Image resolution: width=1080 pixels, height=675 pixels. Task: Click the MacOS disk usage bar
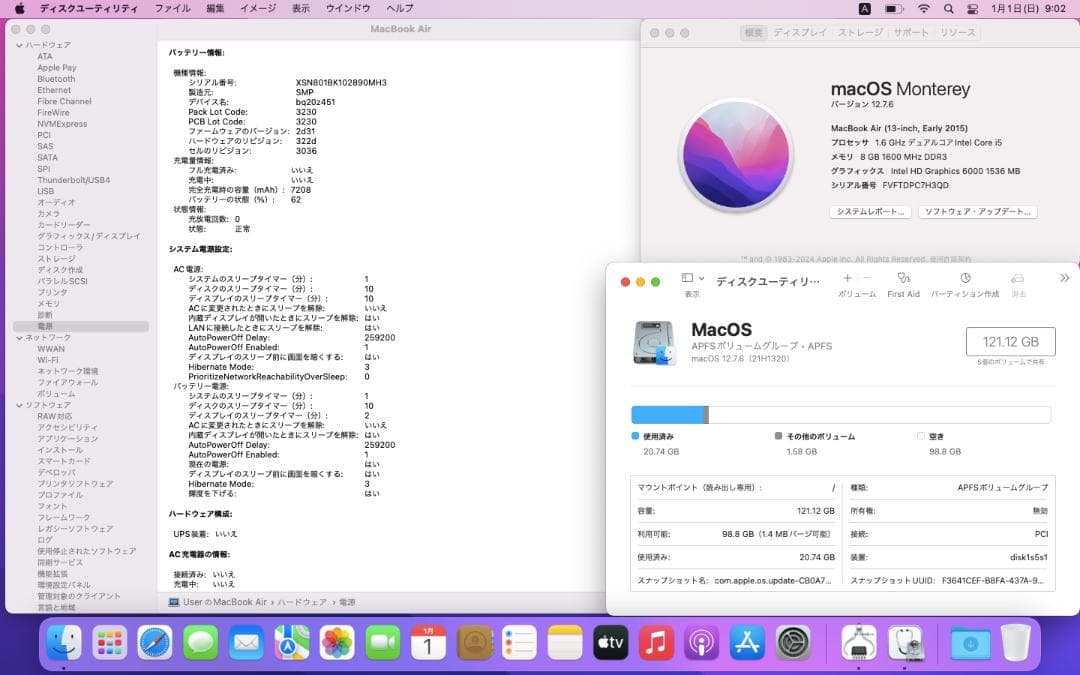pos(841,415)
